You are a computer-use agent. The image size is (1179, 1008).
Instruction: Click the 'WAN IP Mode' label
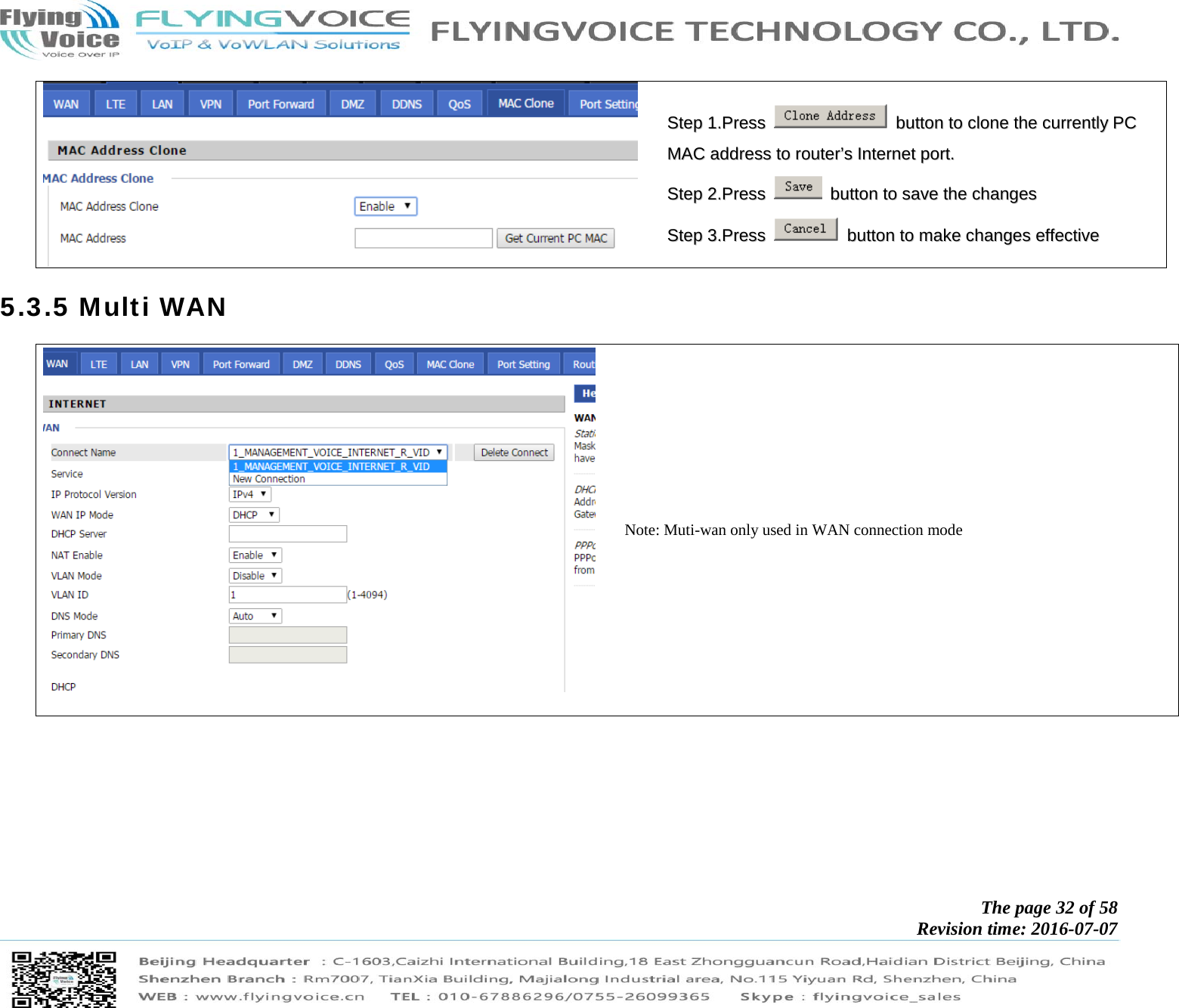click(82, 515)
